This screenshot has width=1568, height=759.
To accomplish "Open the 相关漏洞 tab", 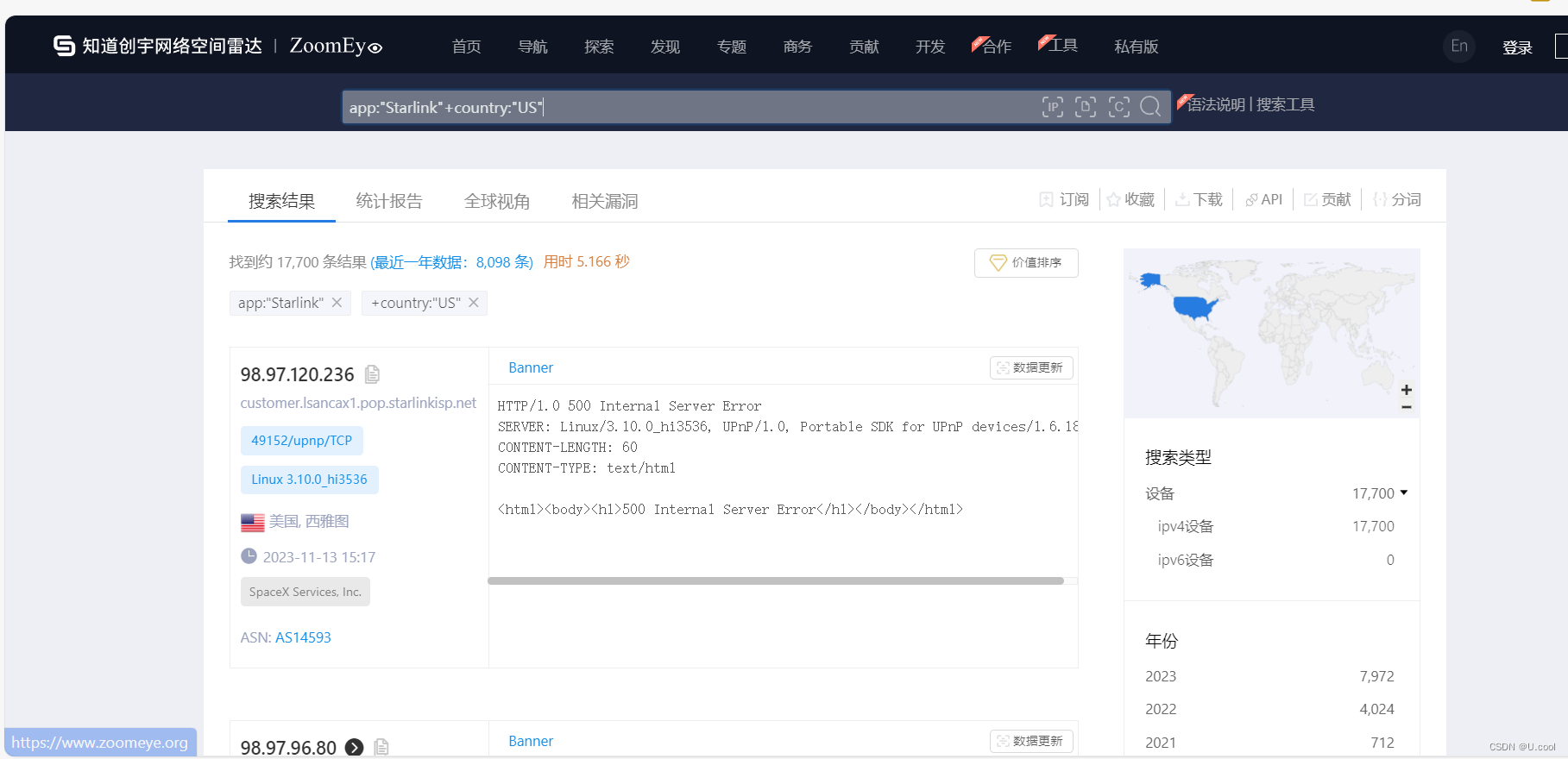I will point(605,201).
